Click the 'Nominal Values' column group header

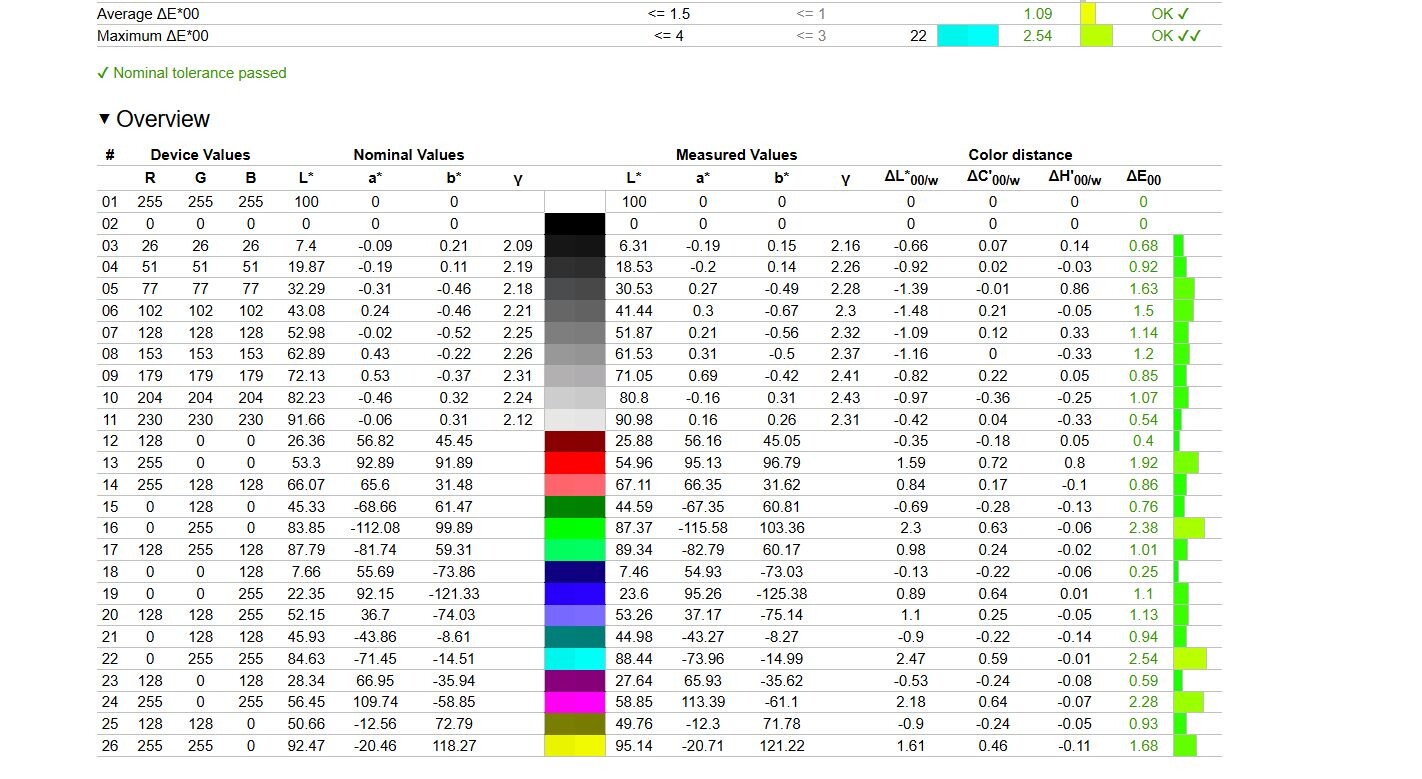tap(409, 155)
